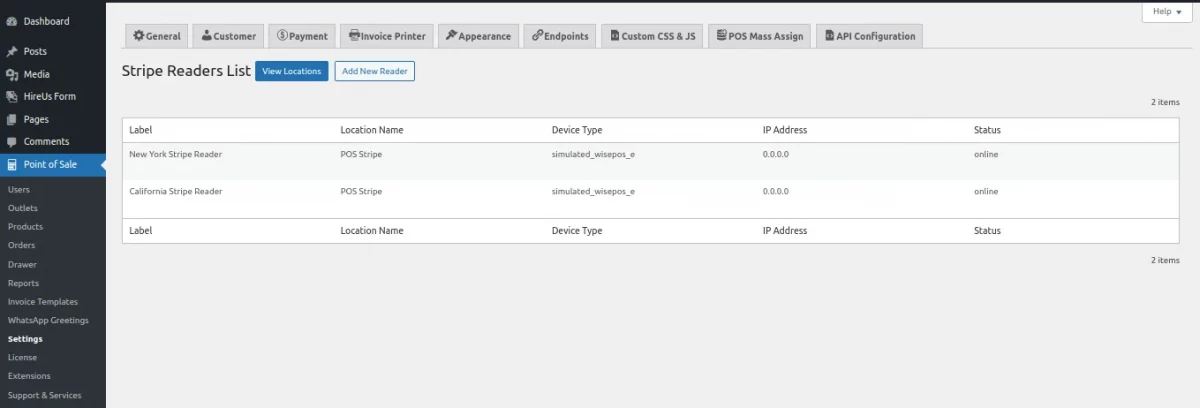Click the View Locations button
Screen dimensions: 1200x408
(292, 71)
